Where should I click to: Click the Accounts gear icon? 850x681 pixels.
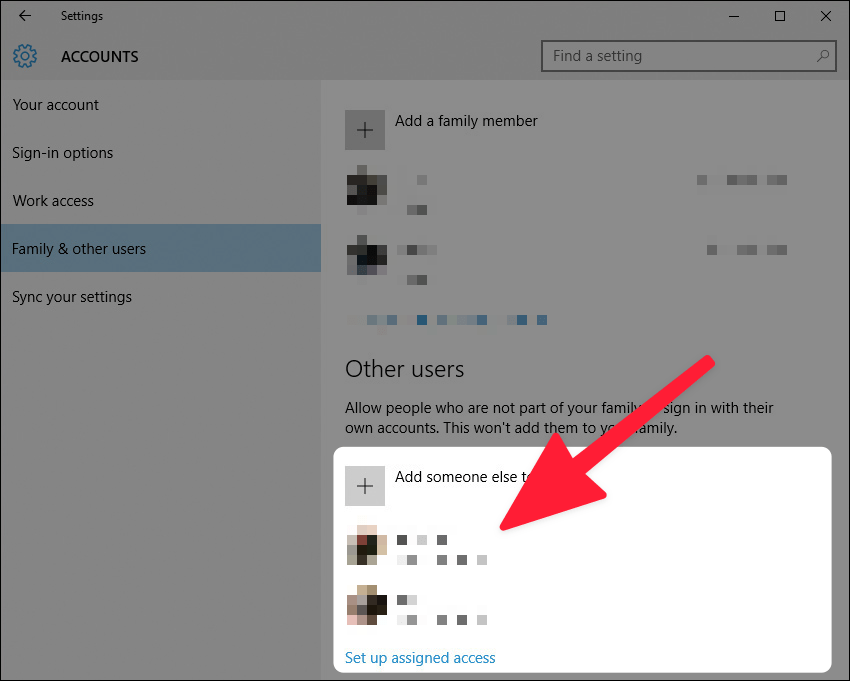click(25, 56)
